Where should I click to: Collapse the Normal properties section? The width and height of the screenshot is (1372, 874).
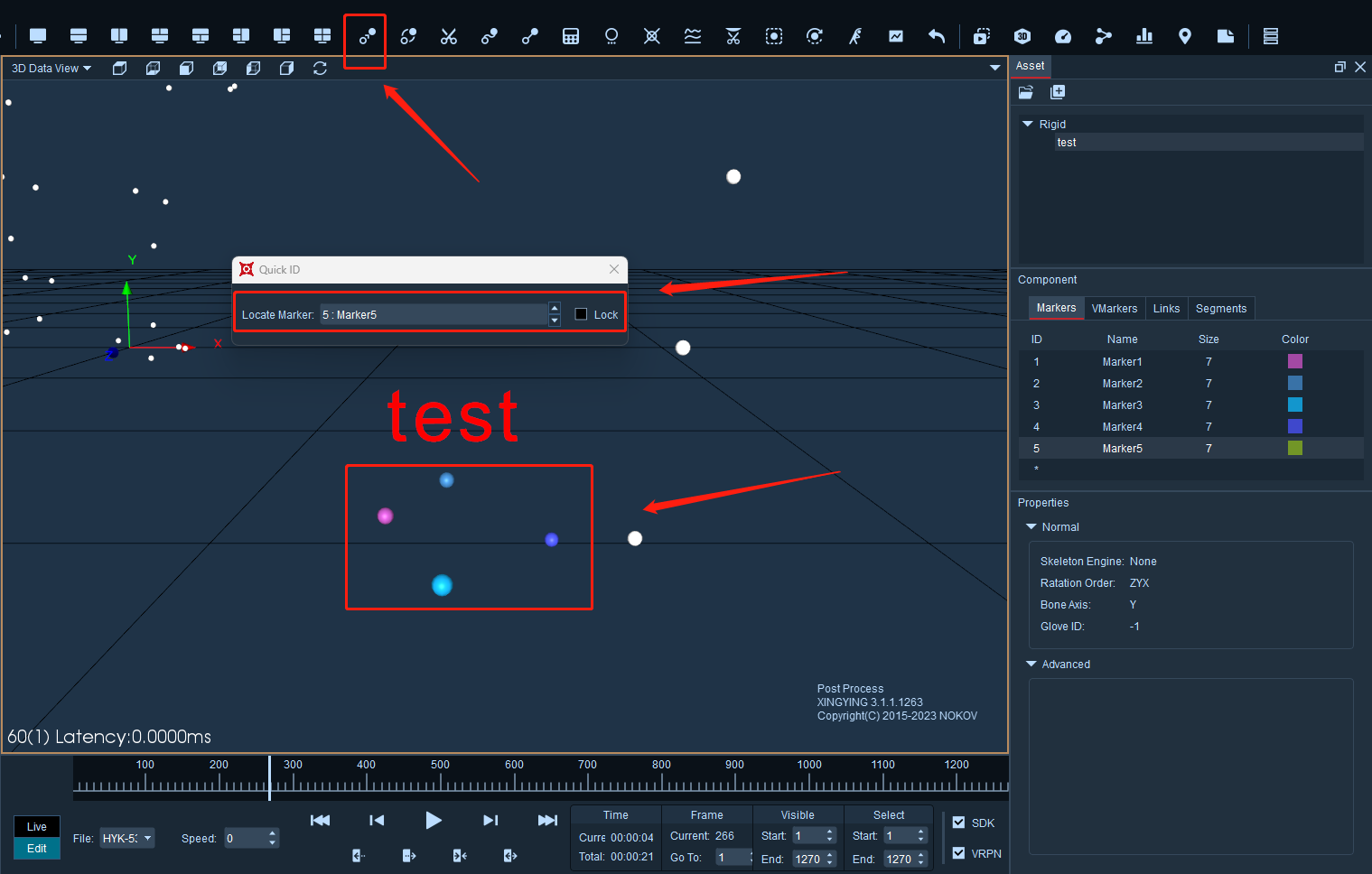tap(1031, 526)
